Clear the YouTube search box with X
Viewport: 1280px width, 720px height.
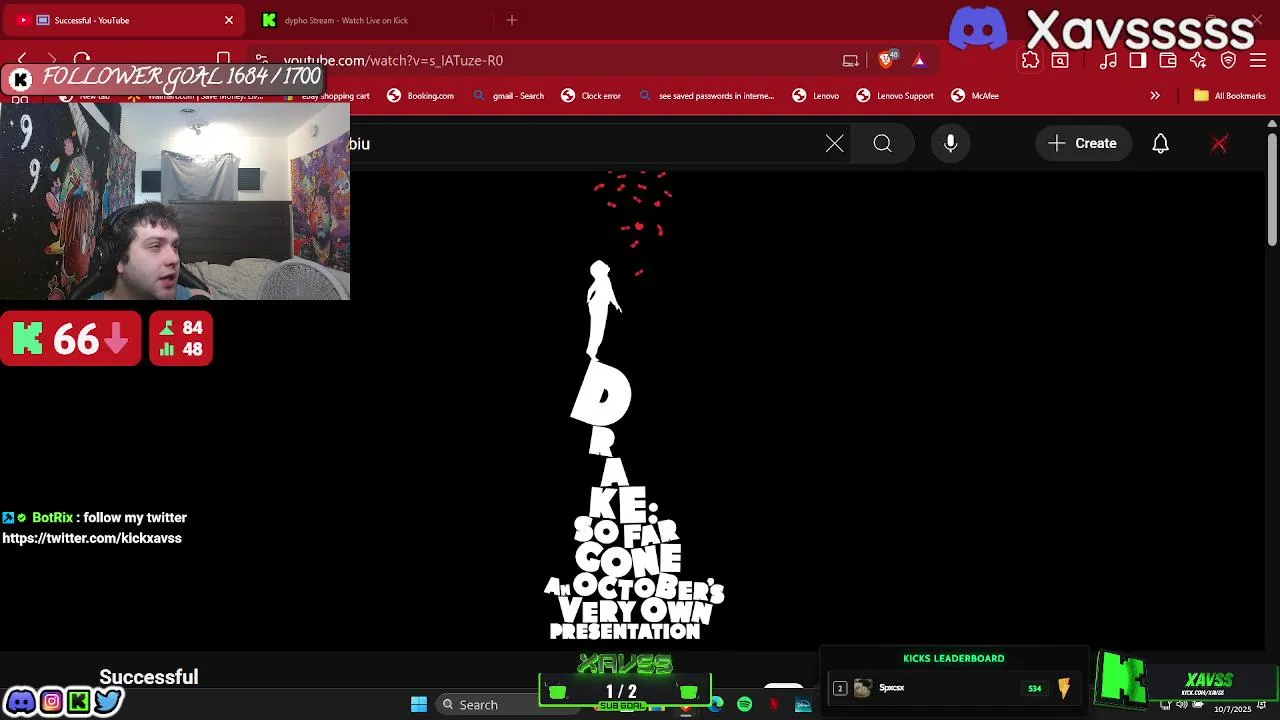point(835,144)
